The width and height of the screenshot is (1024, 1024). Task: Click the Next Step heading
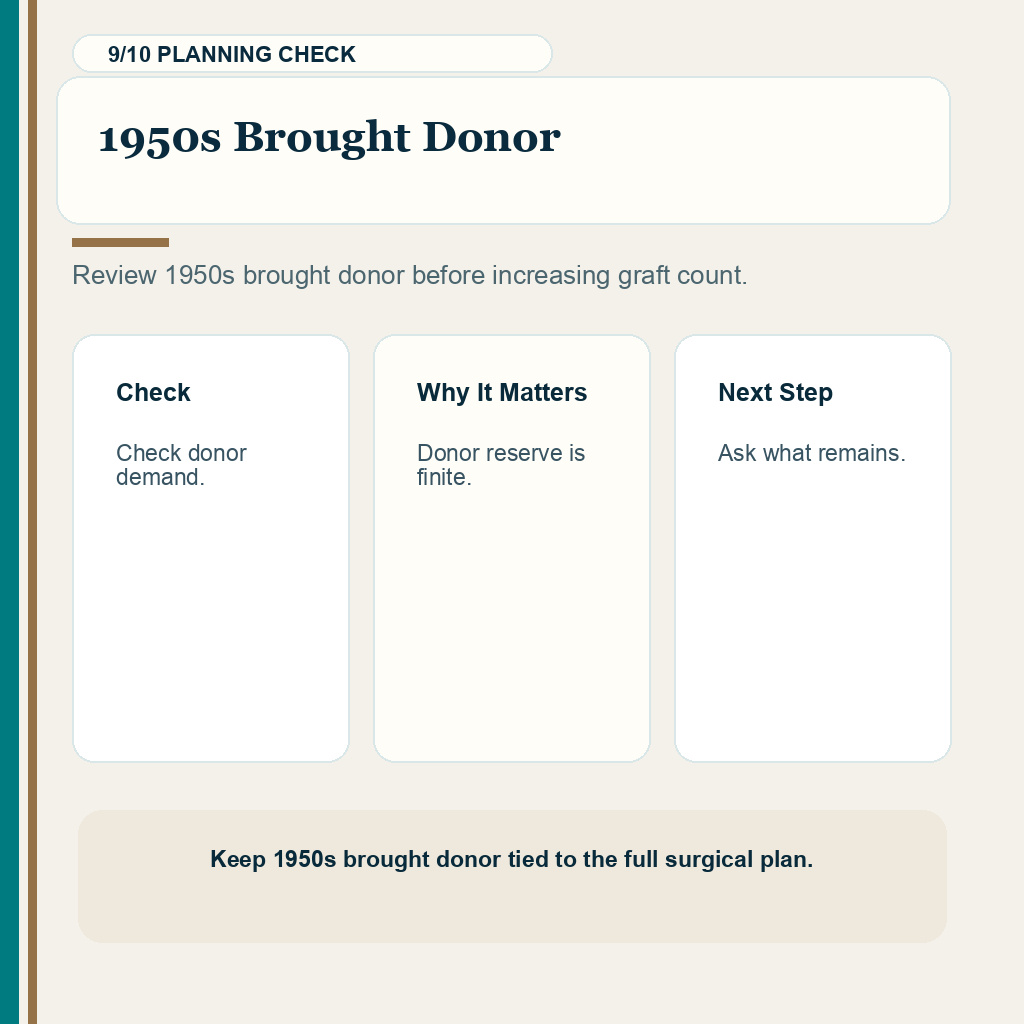(776, 392)
